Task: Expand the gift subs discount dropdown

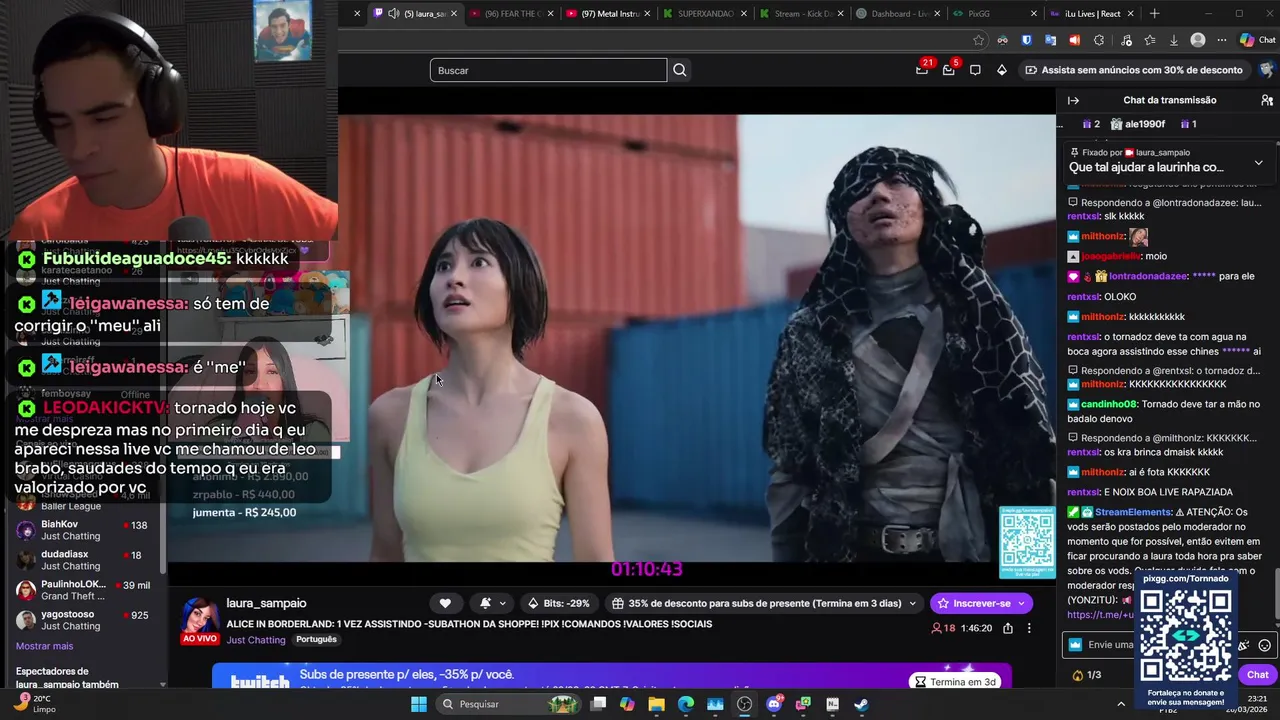Action: click(x=912, y=603)
